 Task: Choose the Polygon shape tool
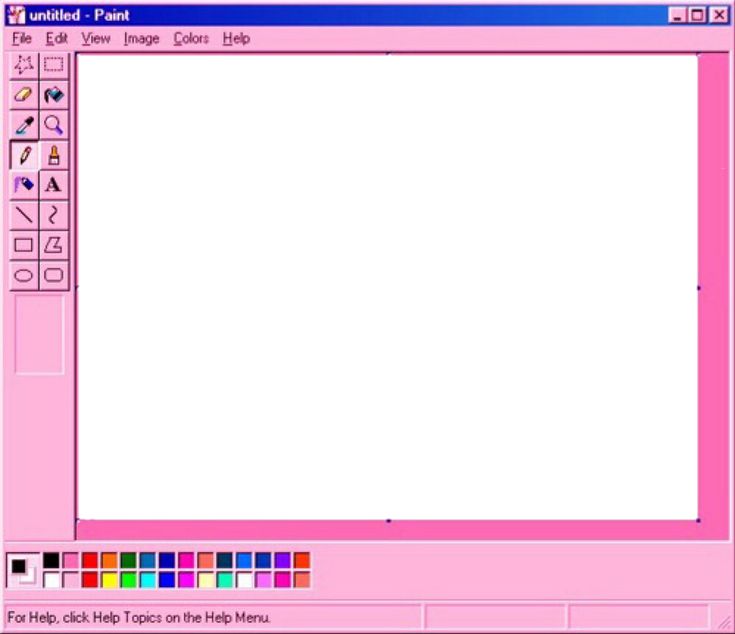tap(53, 245)
